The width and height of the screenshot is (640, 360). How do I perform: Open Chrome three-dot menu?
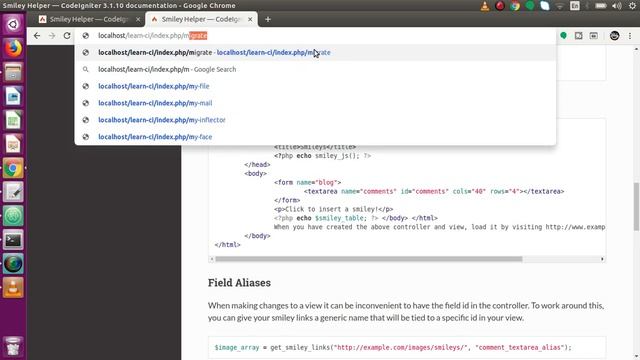[630, 36]
